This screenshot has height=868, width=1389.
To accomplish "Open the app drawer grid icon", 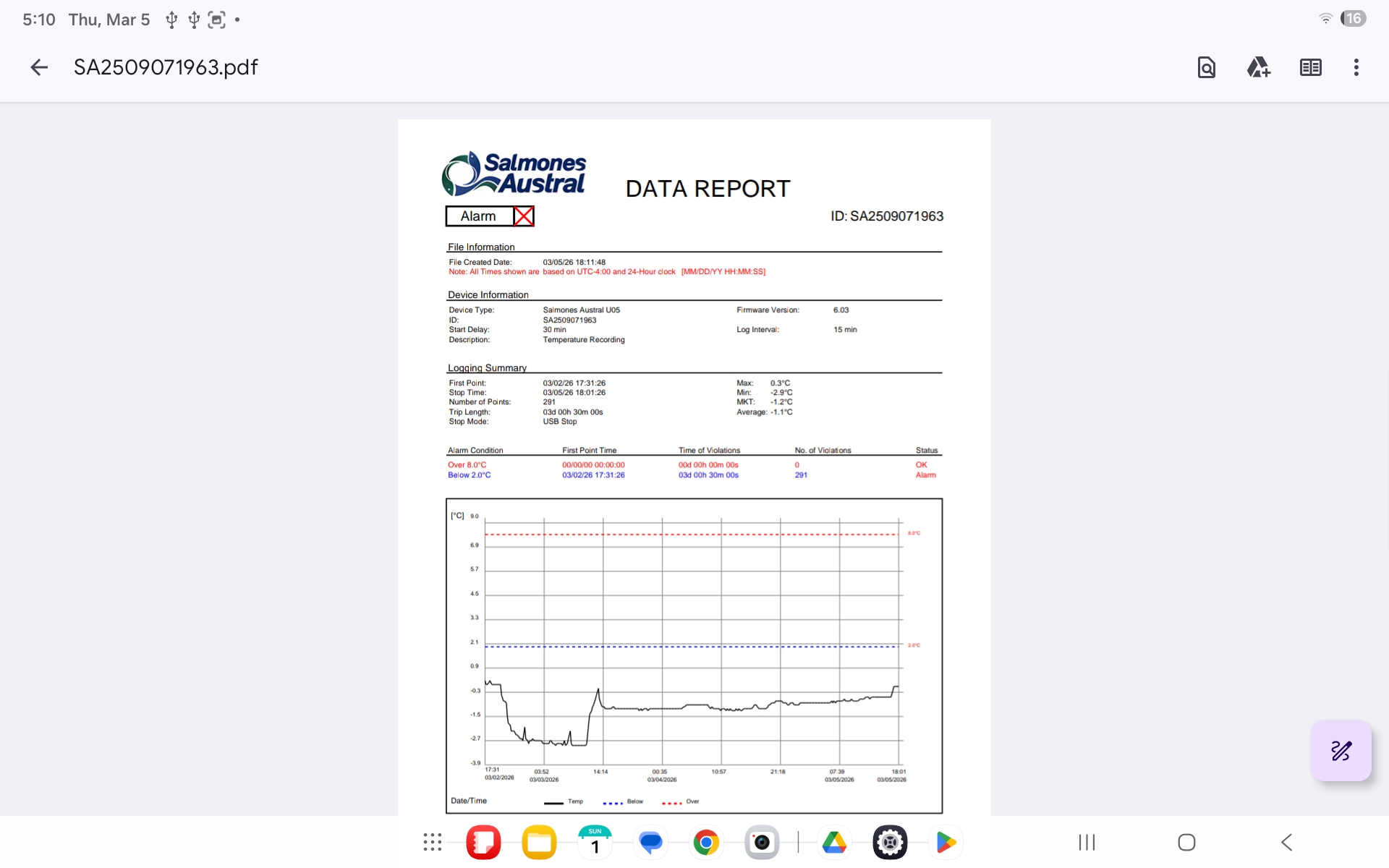I will pyautogui.click(x=433, y=842).
